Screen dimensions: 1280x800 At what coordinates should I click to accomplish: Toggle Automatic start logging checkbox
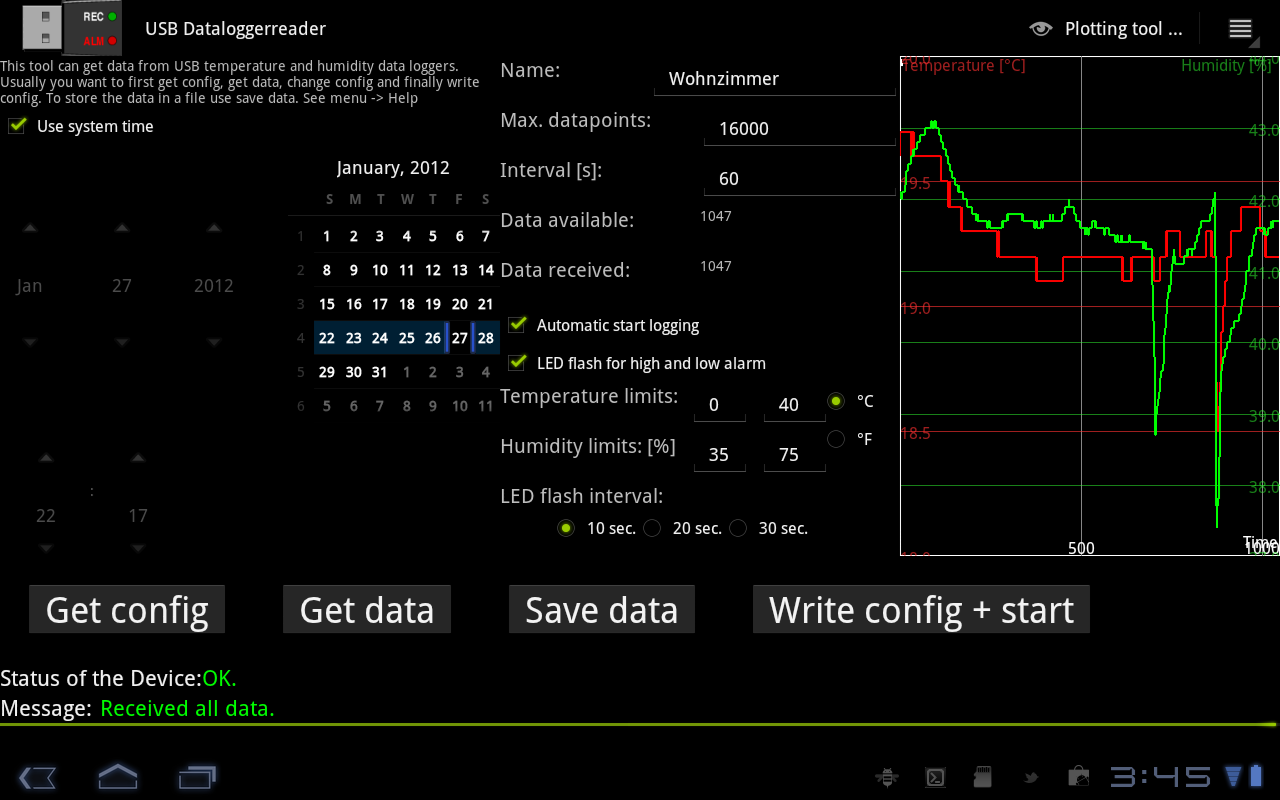click(x=518, y=325)
